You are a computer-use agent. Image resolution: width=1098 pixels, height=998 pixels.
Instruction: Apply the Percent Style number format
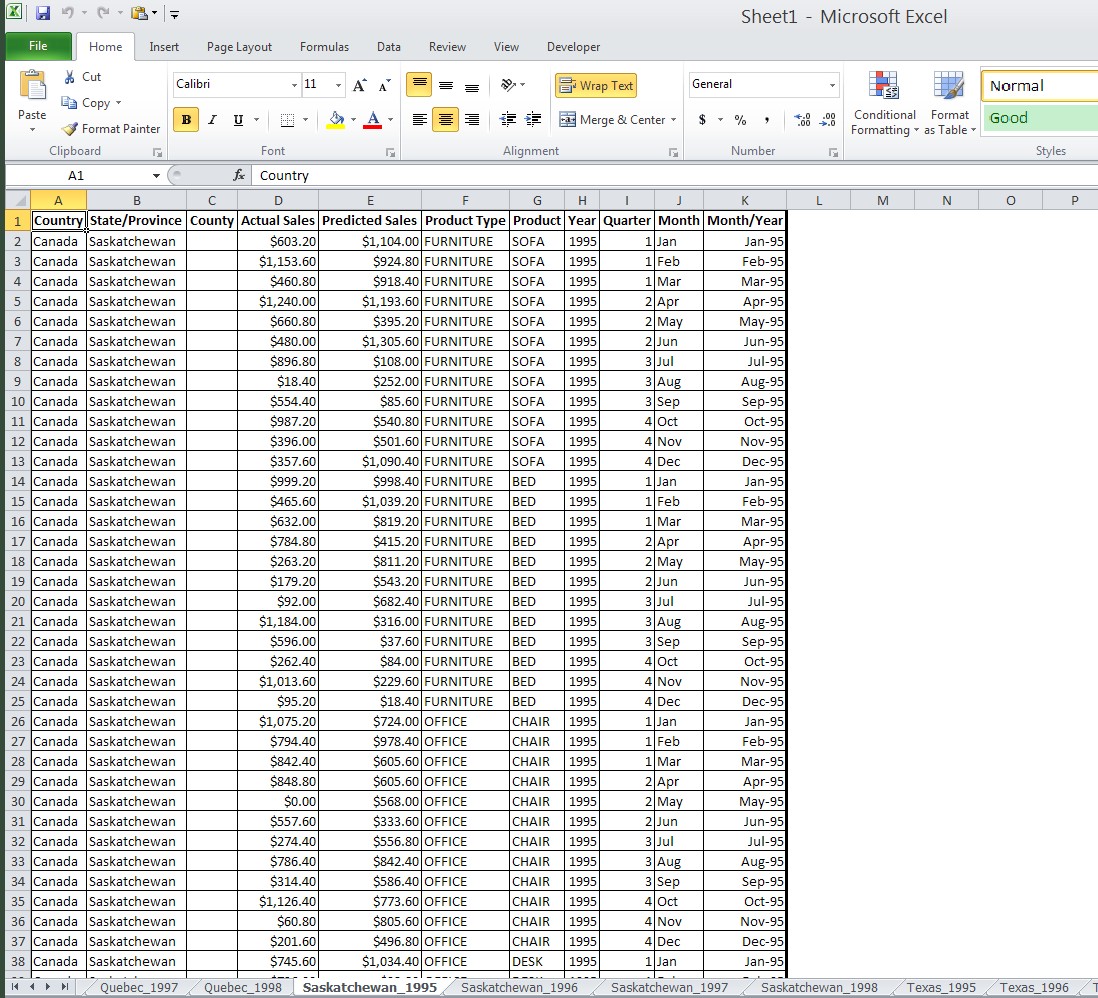click(740, 119)
